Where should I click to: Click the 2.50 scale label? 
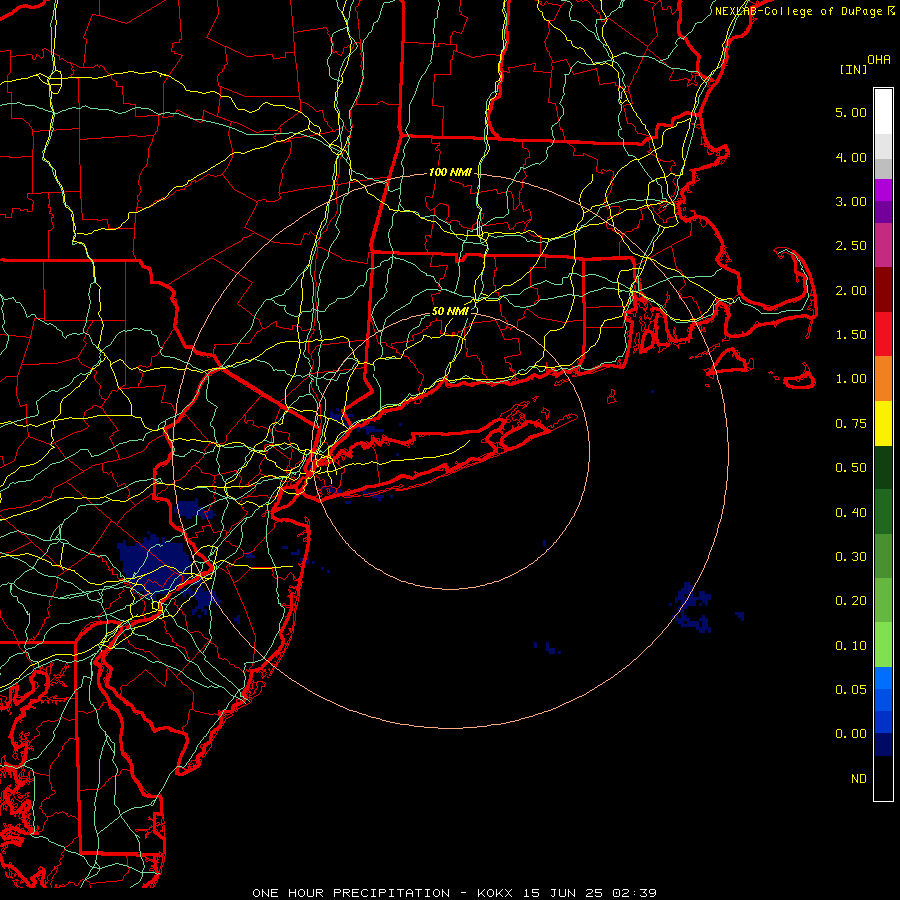click(851, 245)
